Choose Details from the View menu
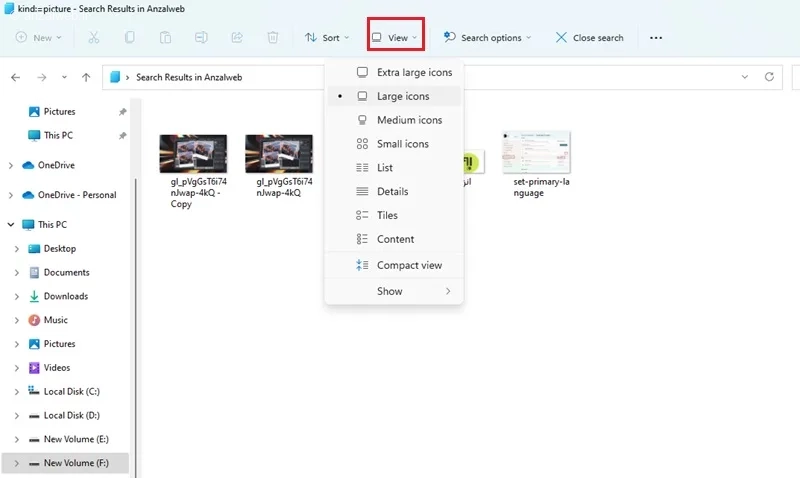This screenshot has height=478, width=800. tap(394, 191)
